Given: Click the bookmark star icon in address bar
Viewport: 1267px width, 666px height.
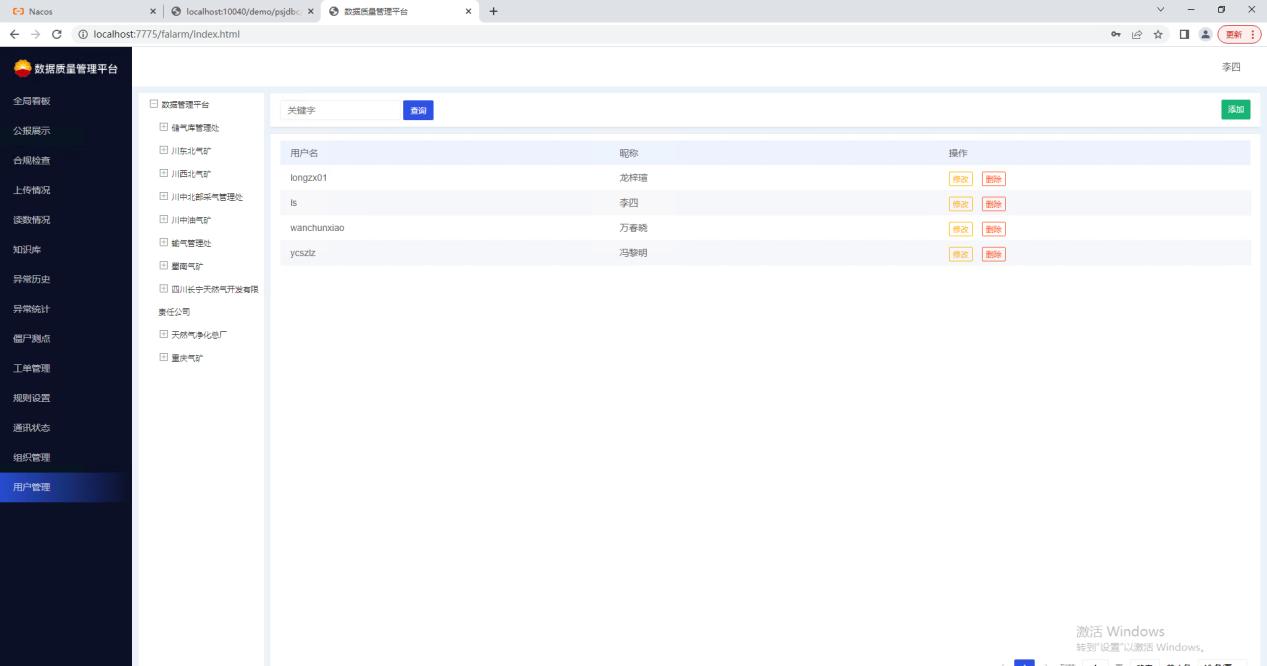Looking at the screenshot, I should point(1157,34).
